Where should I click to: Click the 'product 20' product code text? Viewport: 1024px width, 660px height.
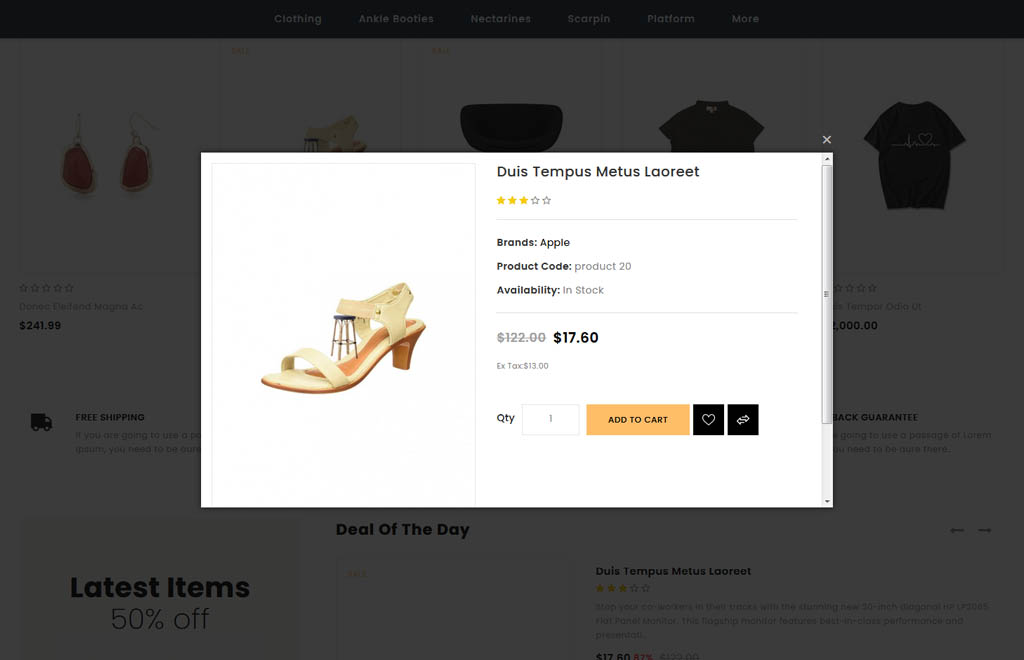pos(603,266)
